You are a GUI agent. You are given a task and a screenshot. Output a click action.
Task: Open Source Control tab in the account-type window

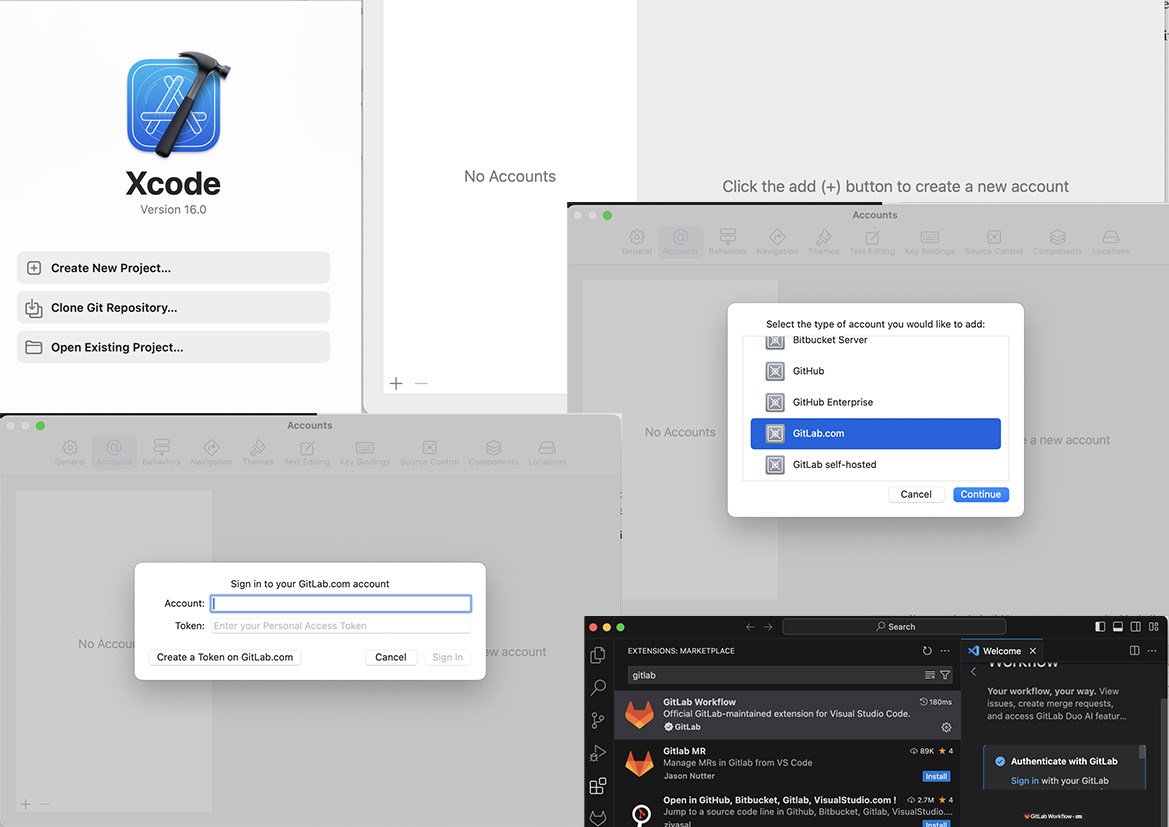coord(994,242)
